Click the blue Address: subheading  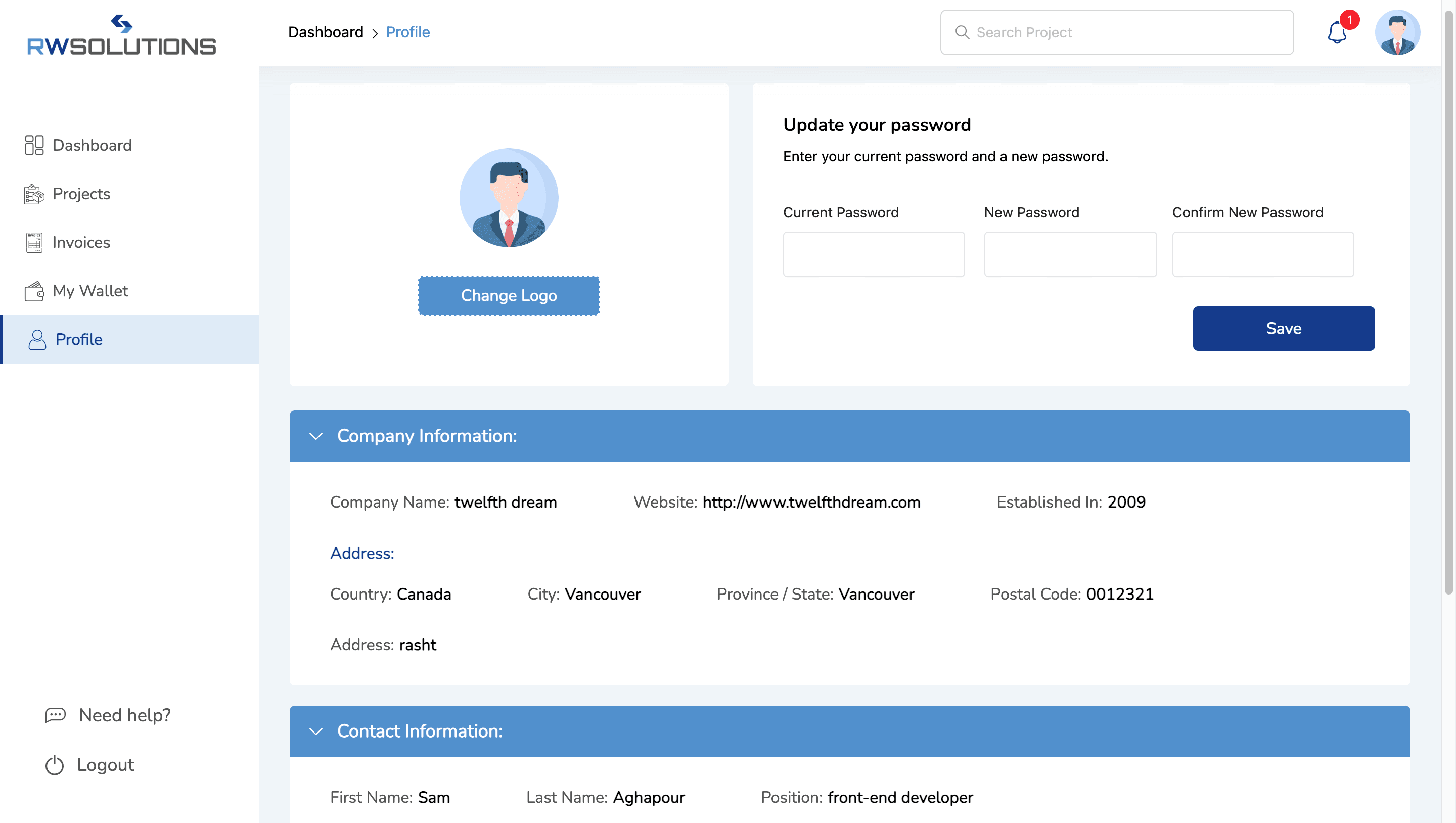coord(362,554)
